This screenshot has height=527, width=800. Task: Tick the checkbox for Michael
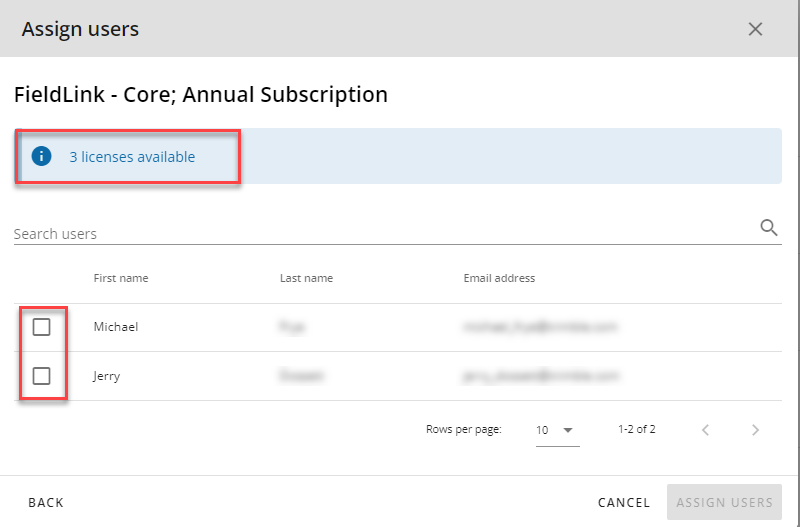point(41,327)
